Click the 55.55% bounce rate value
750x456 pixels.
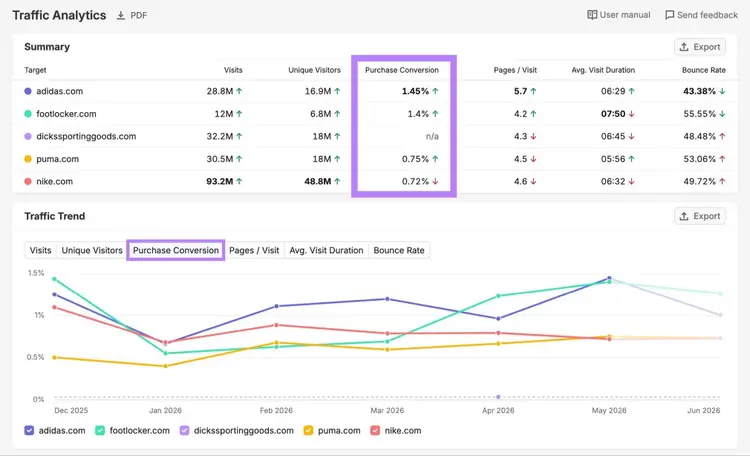coord(699,114)
